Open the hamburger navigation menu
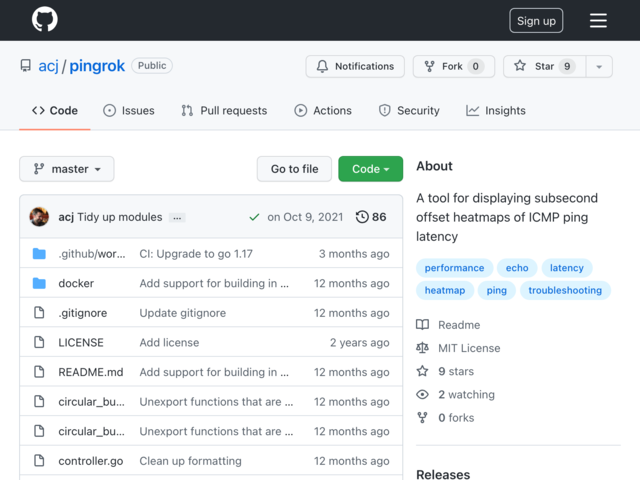This screenshot has height=480, width=640. click(598, 20)
